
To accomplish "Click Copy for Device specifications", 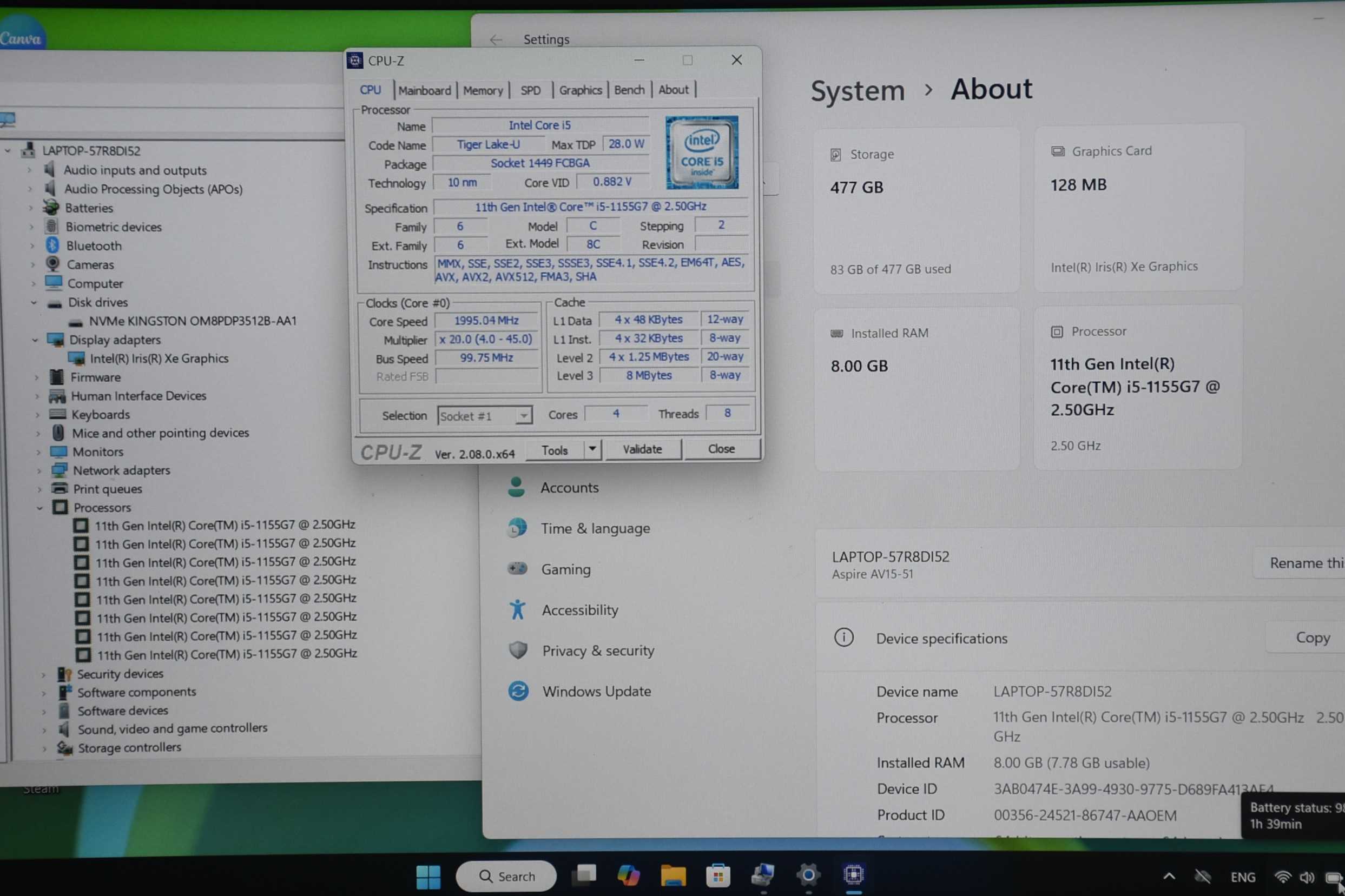I will (1312, 638).
